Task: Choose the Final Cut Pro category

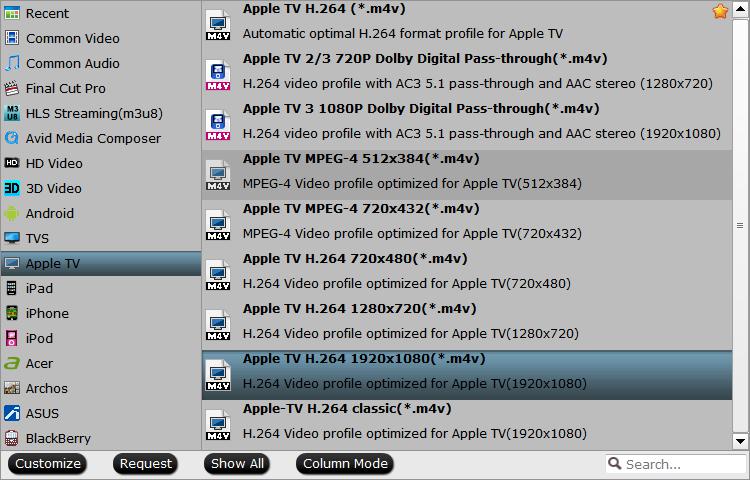Action: click(x=101, y=88)
